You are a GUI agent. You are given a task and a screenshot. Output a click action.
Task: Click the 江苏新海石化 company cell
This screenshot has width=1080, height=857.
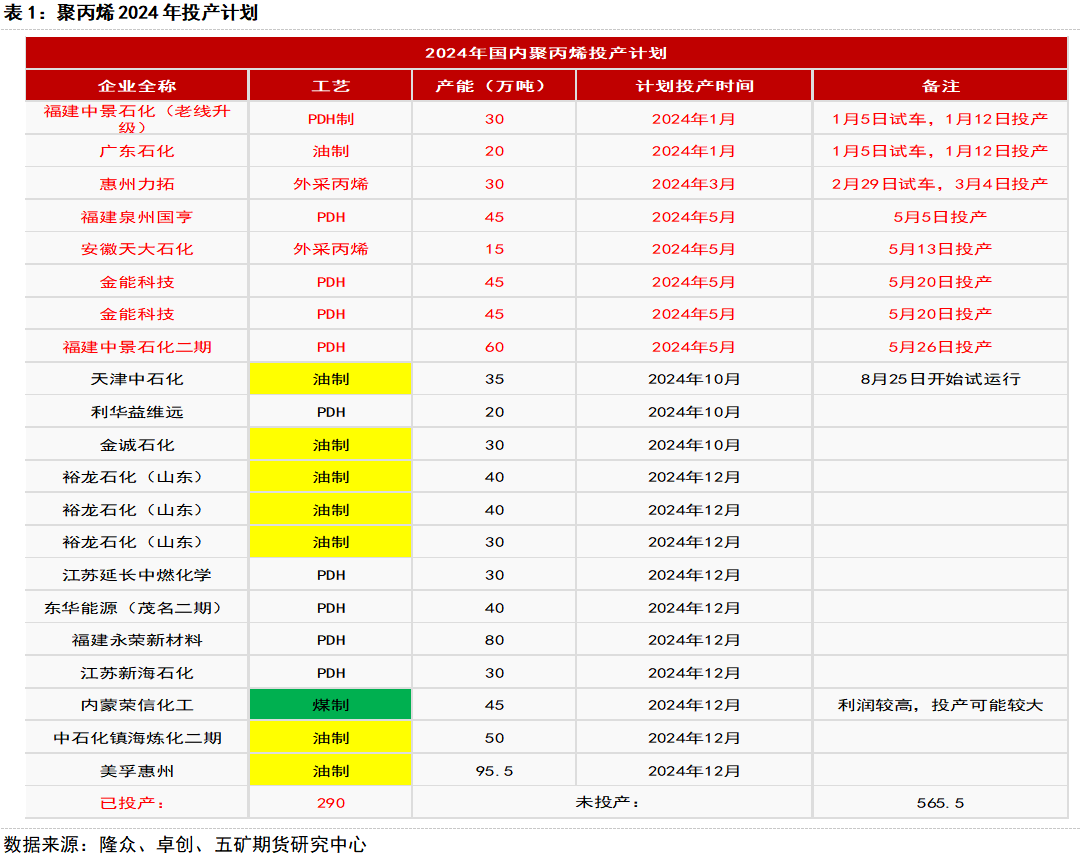click(136, 673)
